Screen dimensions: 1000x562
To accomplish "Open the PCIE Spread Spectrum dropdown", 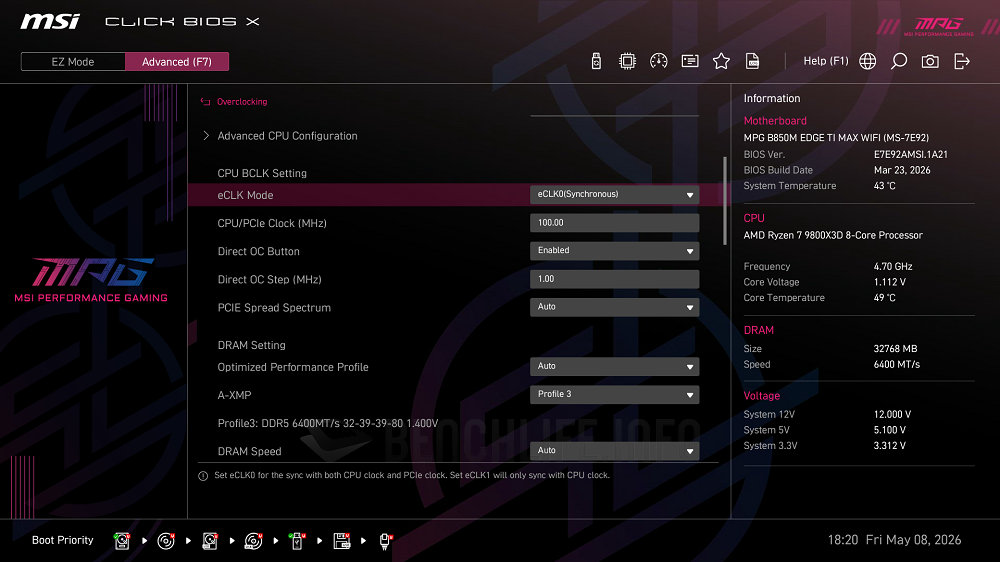I will click(614, 307).
